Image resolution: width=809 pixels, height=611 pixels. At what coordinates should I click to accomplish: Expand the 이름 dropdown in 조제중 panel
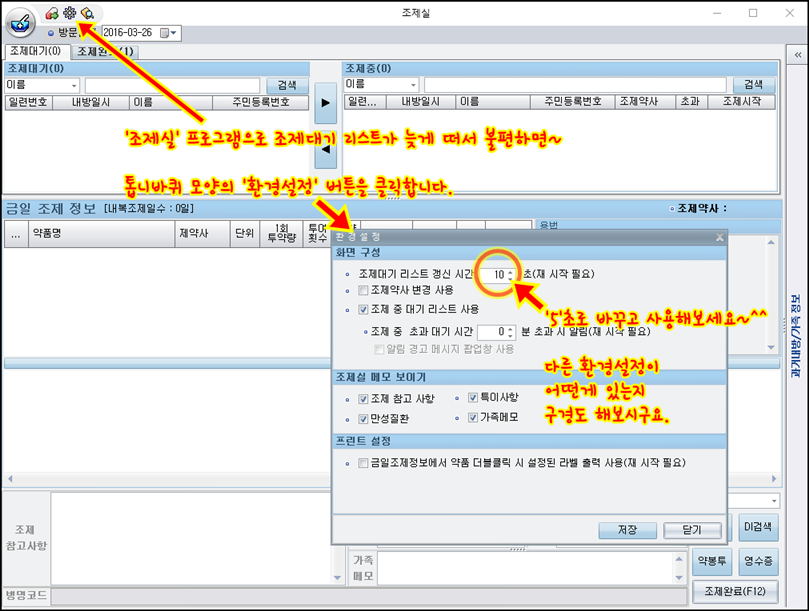(x=412, y=86)
